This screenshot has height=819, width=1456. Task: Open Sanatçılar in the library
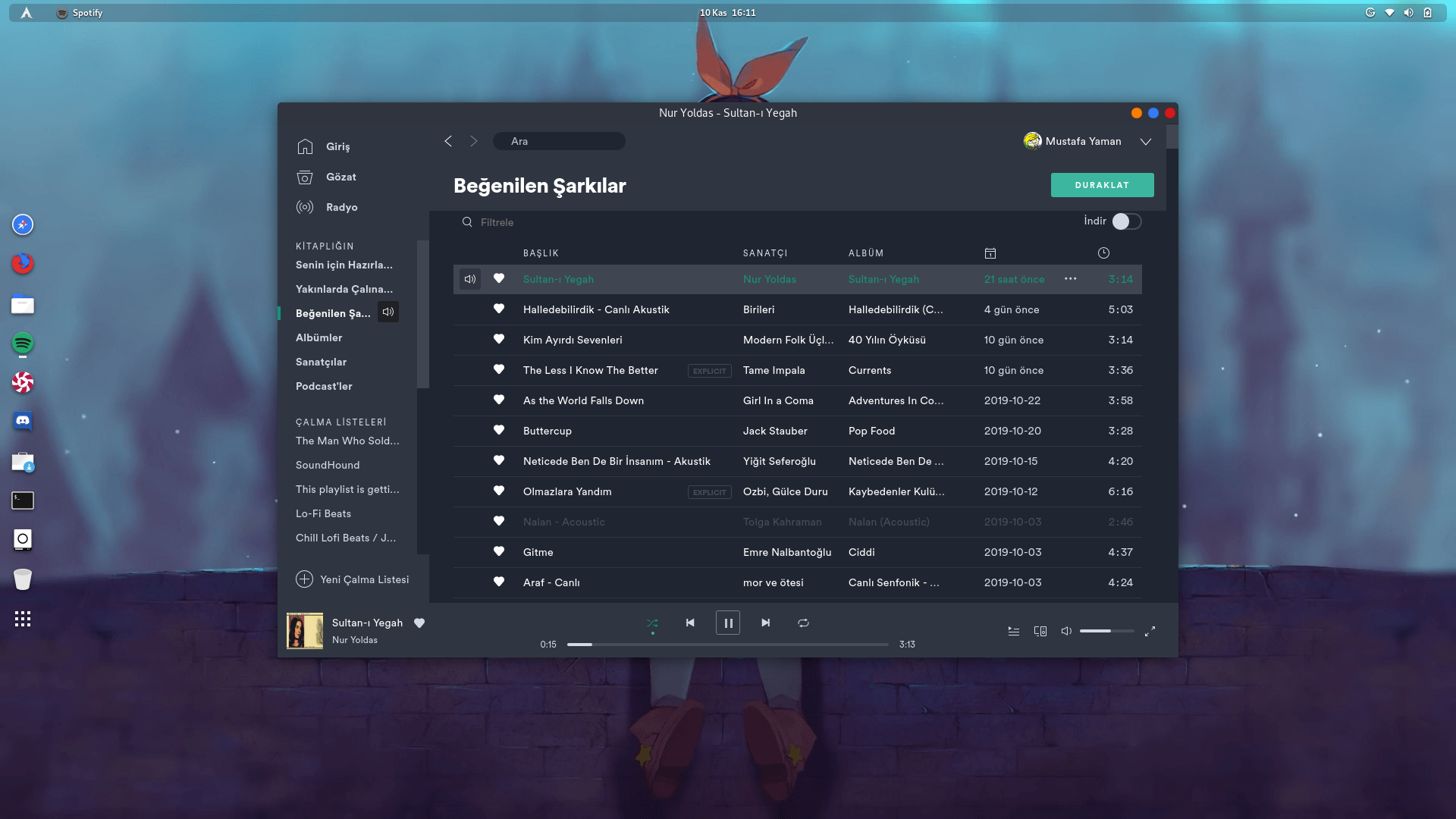click(322, 362)
